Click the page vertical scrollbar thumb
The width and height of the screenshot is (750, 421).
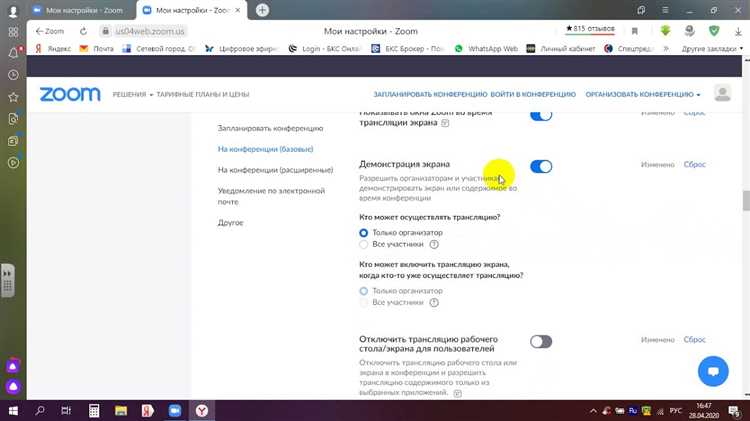coord(746,200)
